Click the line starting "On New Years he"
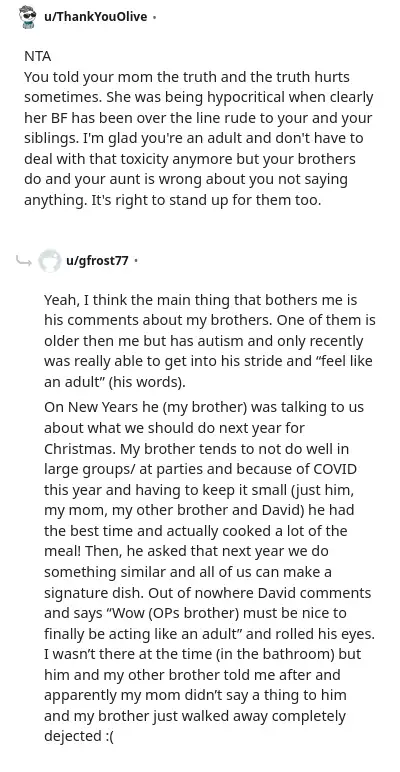400x772 pixels. pos(204,408)
